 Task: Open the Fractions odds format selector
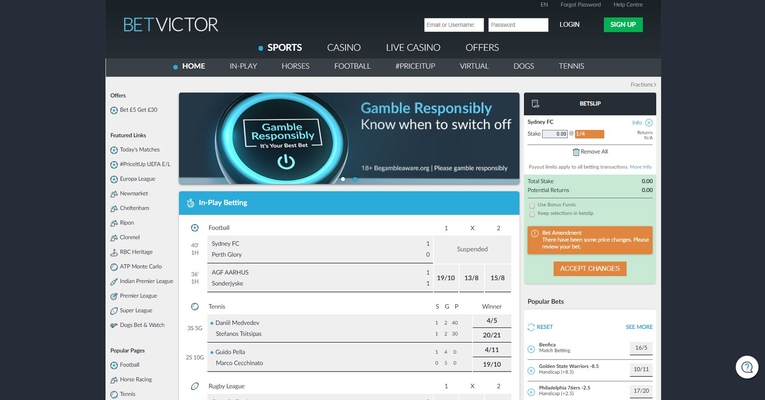click(643, 84)
